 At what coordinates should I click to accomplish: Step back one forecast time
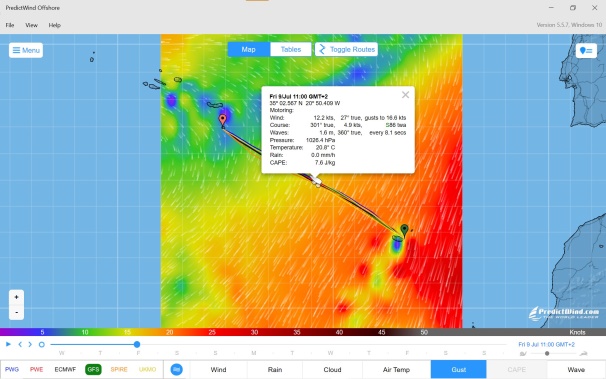[20, 344]
